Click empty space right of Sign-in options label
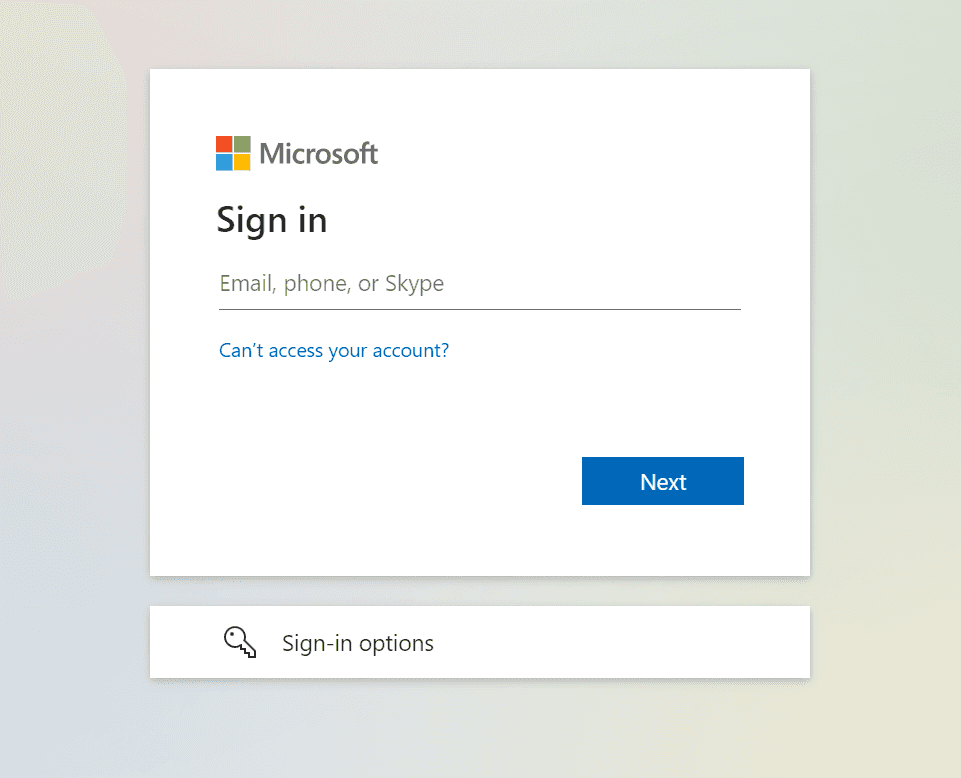This screenshot has width=961, height=778. (x=613, y=643)
